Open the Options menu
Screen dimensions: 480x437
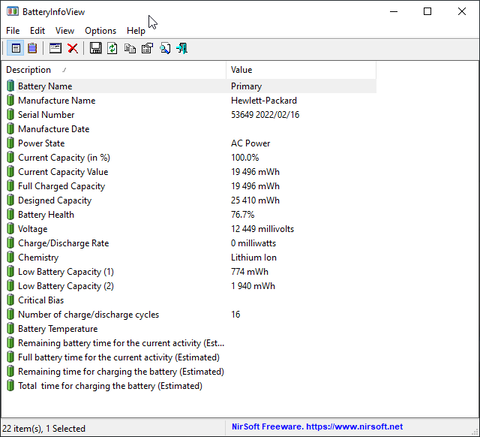pyautogui.click(x=100, y=31)
